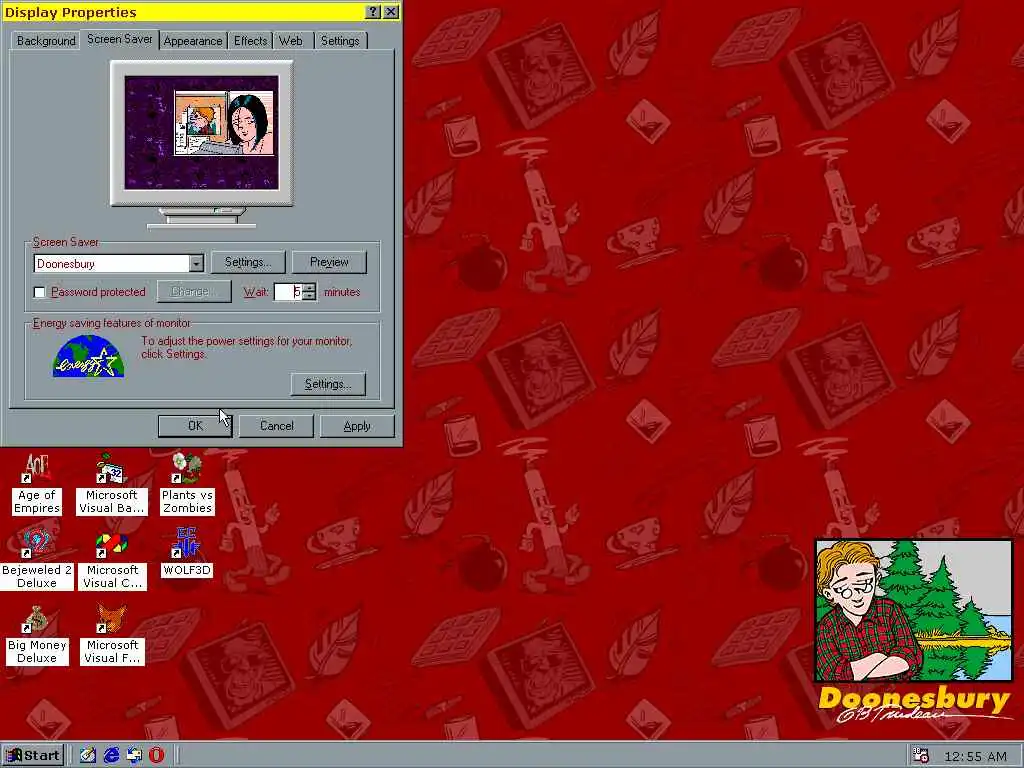Select the Bejeweled 2 Deluxe desktop icon
This screenshot has width=1024, height=768.
[37, 560]
